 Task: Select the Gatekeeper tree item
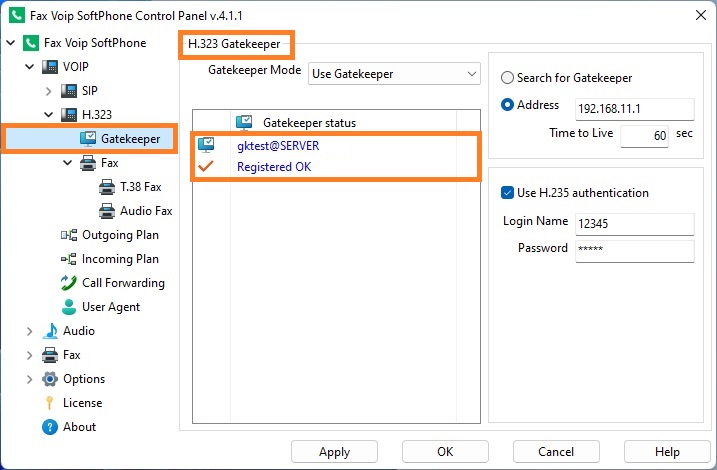[x=90, y=139]
